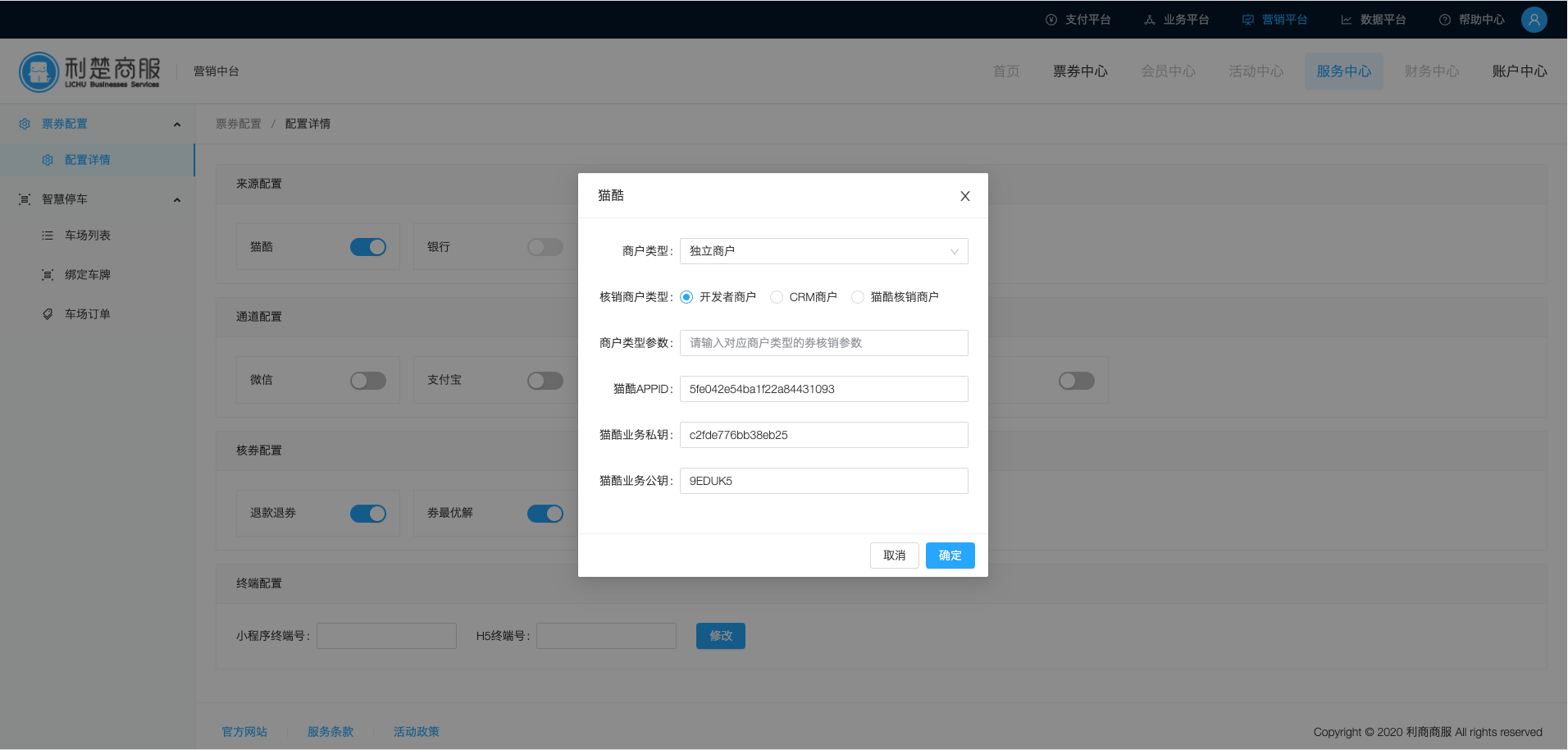Image resolution: width=1568 pixels, height=750 pixels.
Task: Toggle the 退款退券 switch
Action: [x=368, y=514]
